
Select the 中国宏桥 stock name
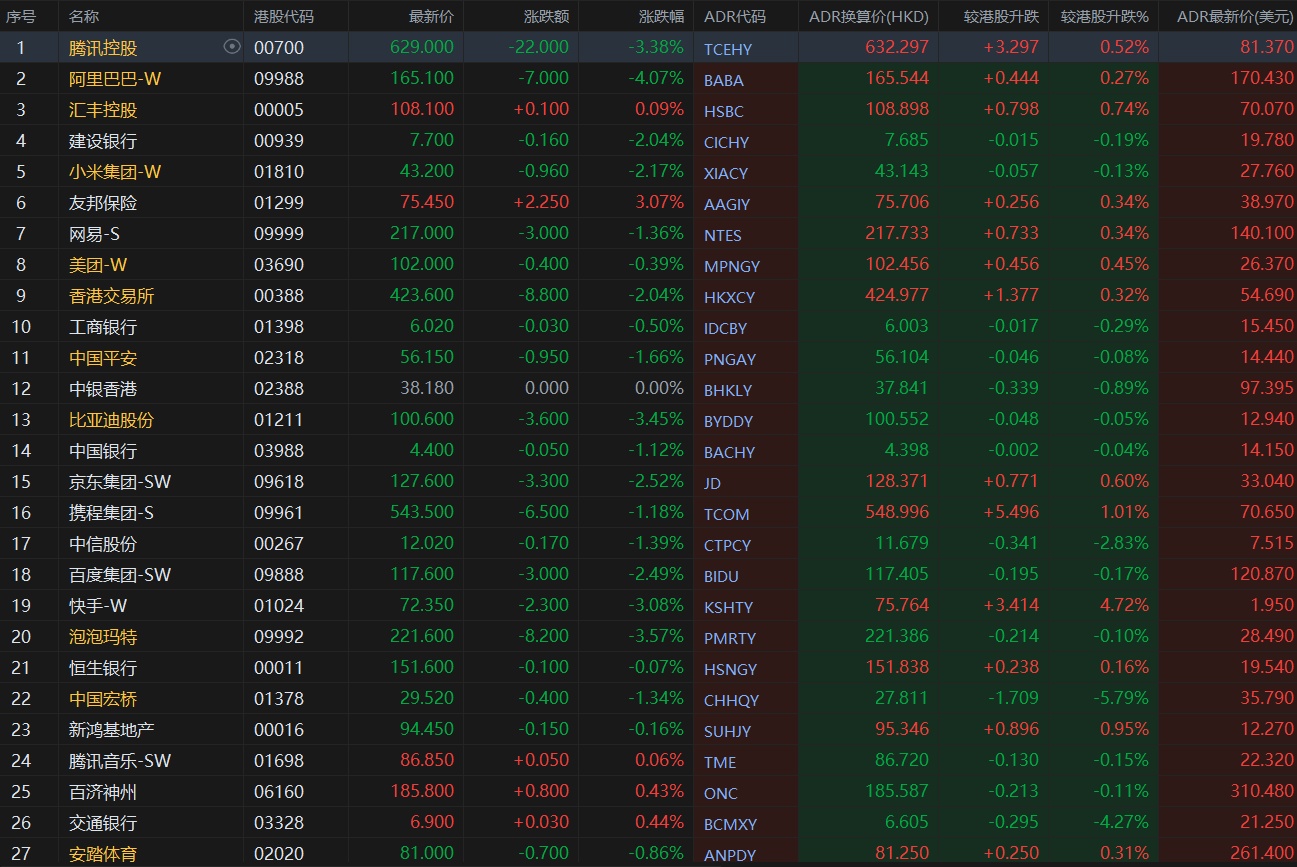(103, 698)
